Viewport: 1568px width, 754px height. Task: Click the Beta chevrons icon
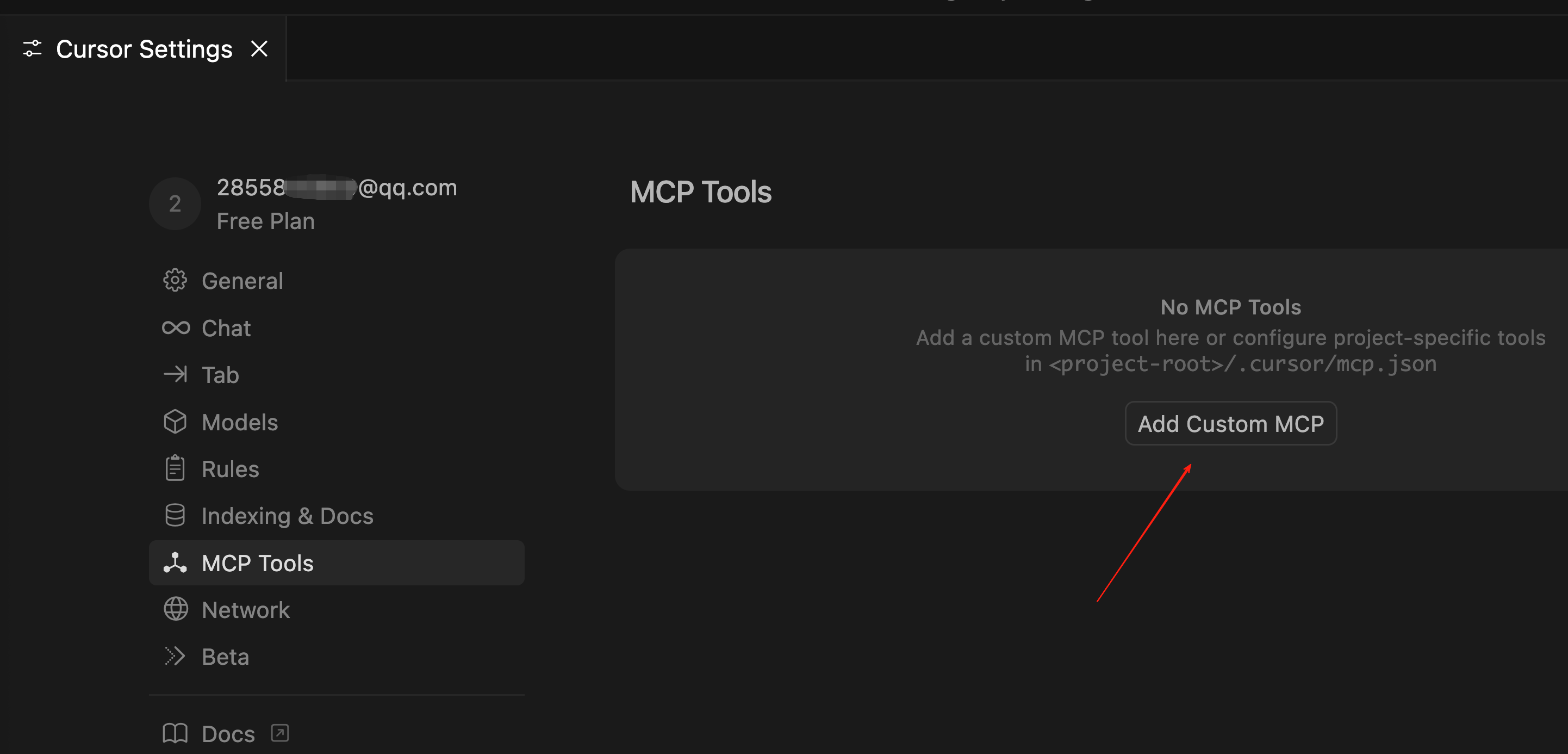coord(175,656)
